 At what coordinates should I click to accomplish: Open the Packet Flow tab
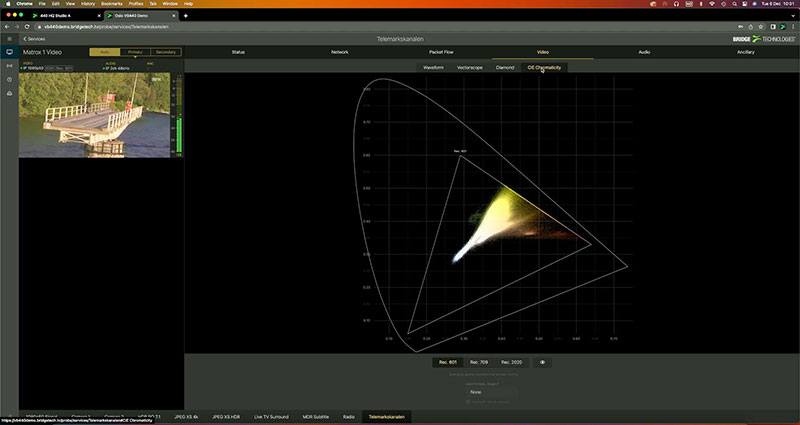pyautogui.click(x=441, y=52)
